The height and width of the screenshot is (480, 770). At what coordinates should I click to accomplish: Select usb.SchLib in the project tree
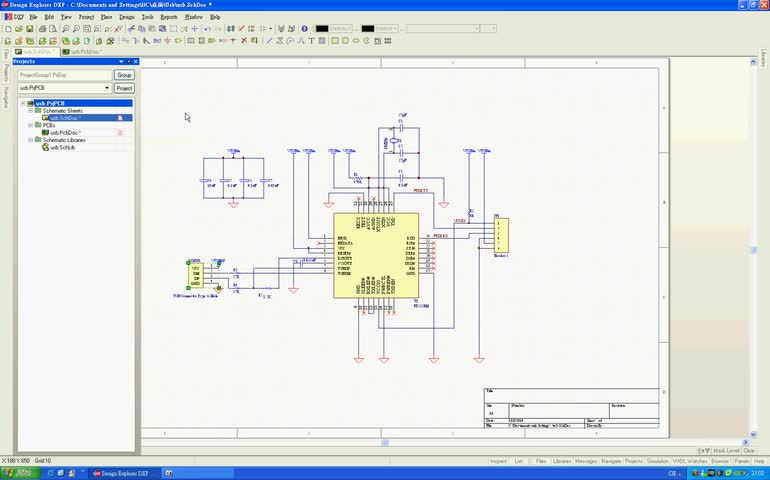(62, 147)
